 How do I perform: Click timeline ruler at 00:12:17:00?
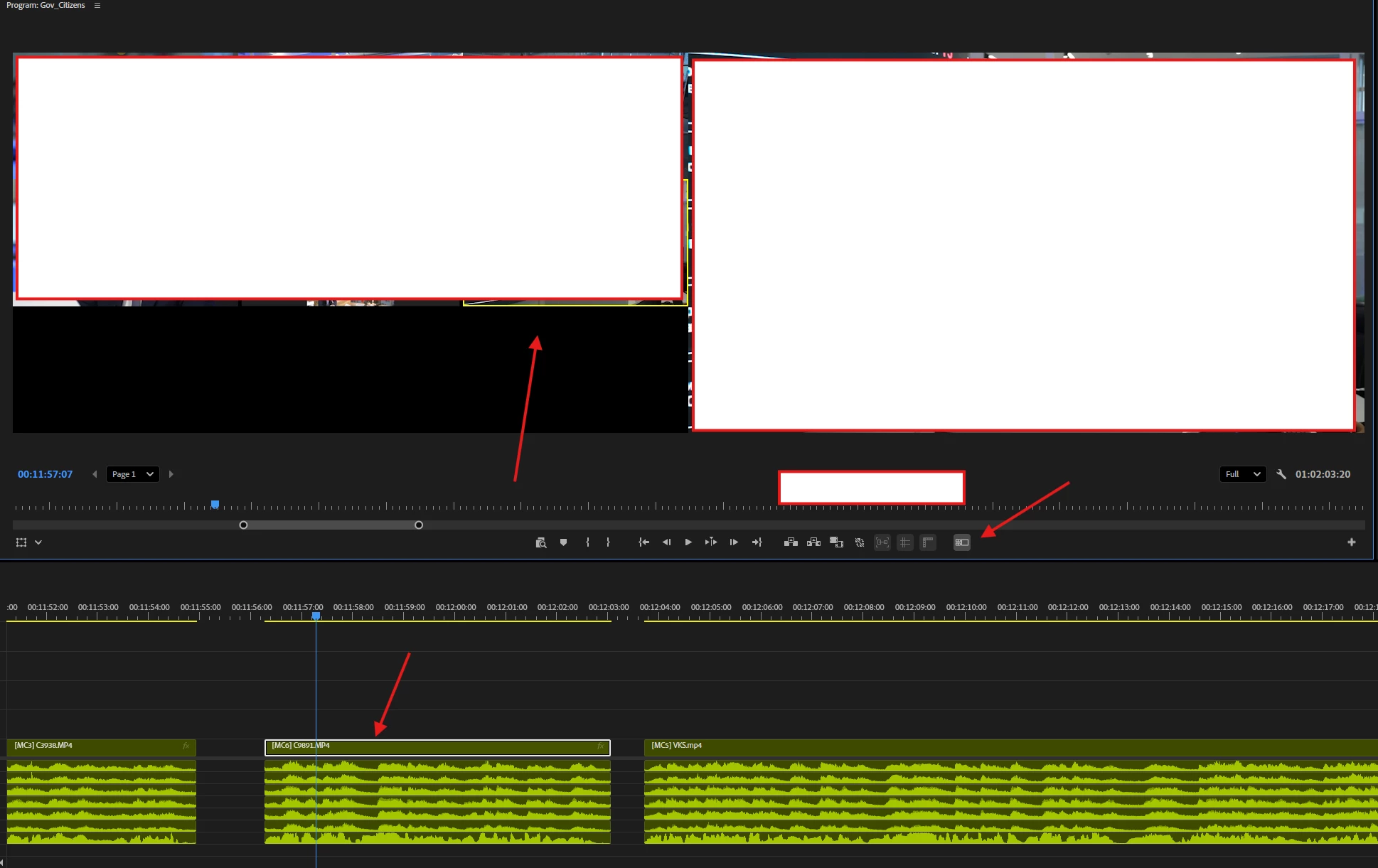pyautogui.click(x=1323, y=607)
